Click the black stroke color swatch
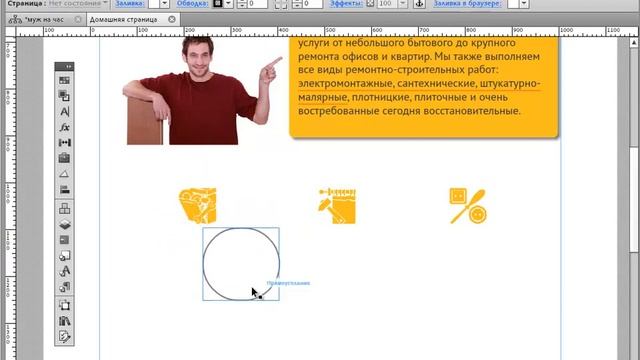This screenshot has height=360, width=640. tap(218, 4)
